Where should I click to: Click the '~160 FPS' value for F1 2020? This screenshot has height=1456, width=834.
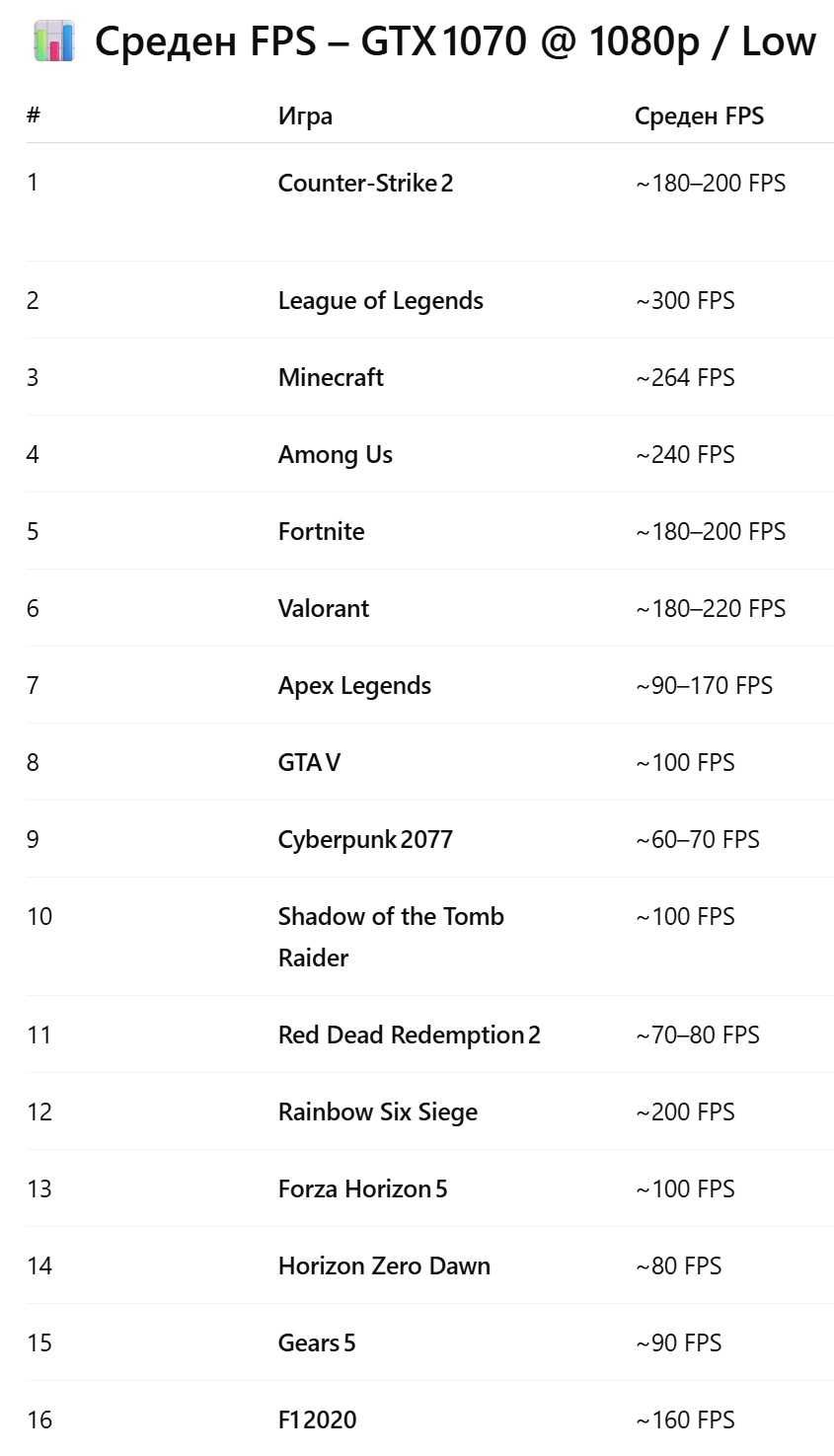(685, 1420)
